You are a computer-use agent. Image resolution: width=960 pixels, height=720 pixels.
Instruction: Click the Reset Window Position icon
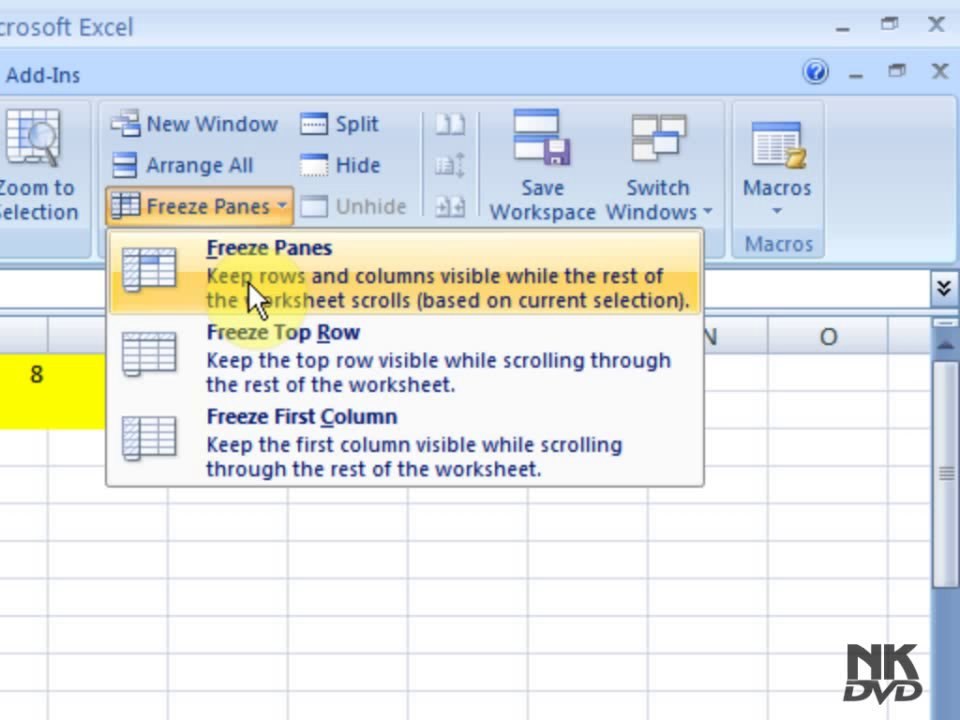tap(450, 206)
